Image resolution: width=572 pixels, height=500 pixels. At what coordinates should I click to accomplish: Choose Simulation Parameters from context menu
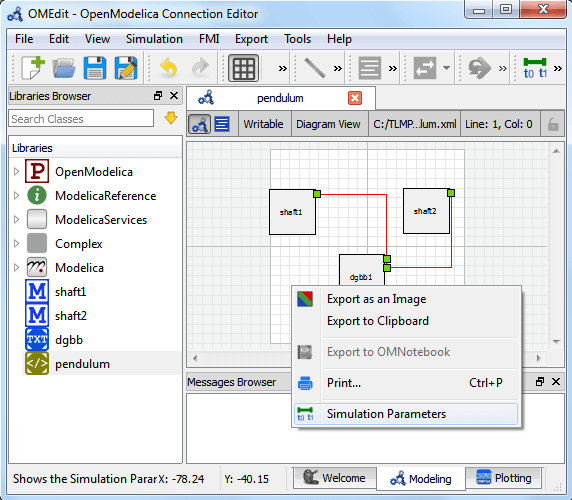[406, 414]
